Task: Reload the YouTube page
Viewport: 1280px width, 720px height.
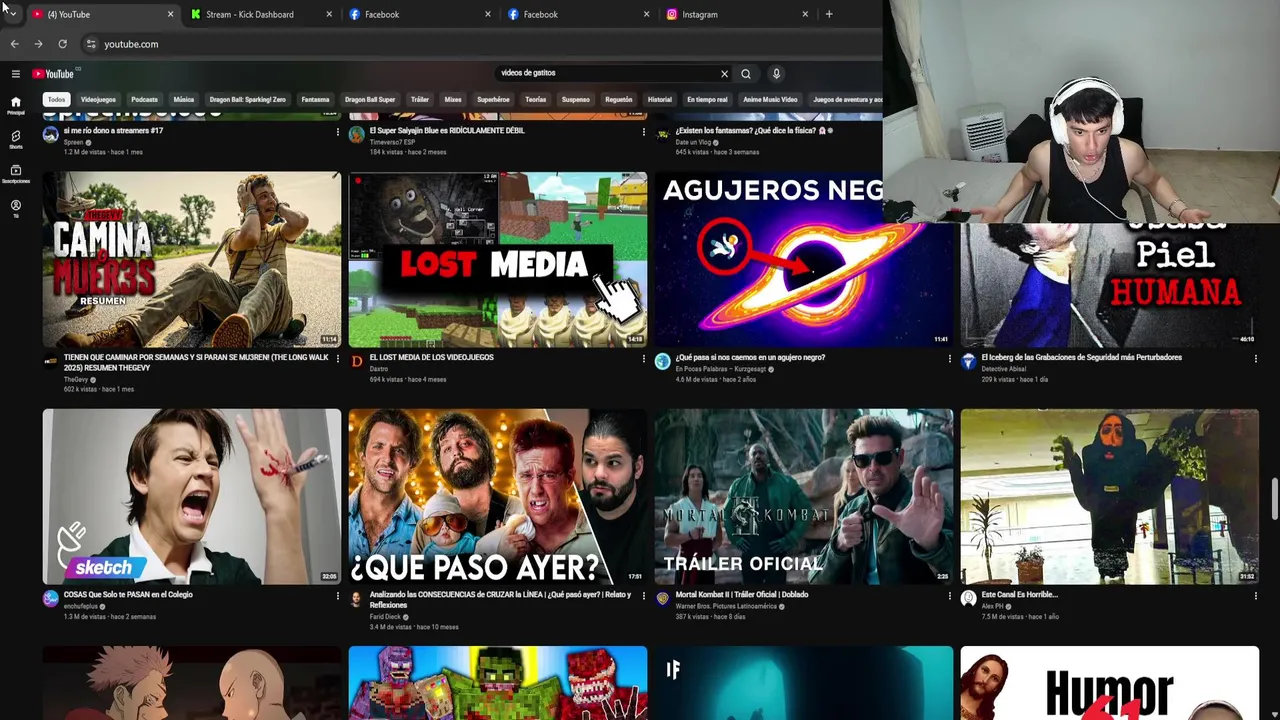Action: click(x=62, y=44)
